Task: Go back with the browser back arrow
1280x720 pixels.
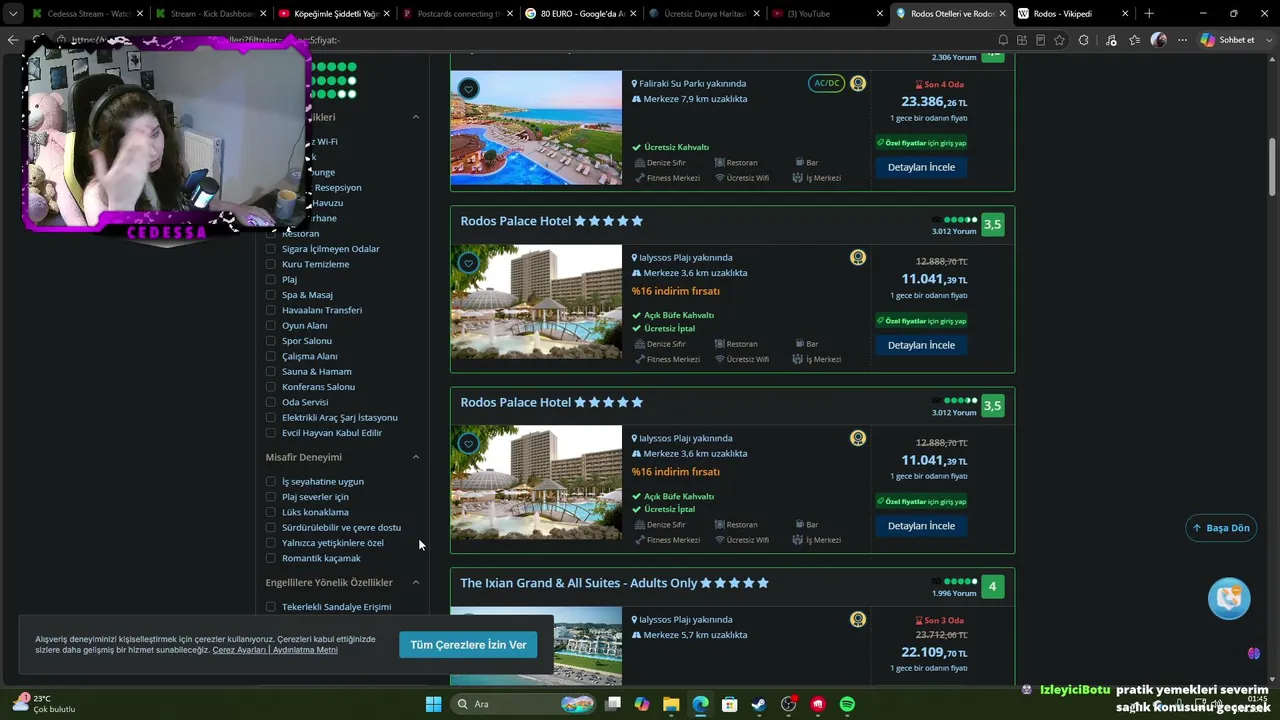Action: pos(12,40)
